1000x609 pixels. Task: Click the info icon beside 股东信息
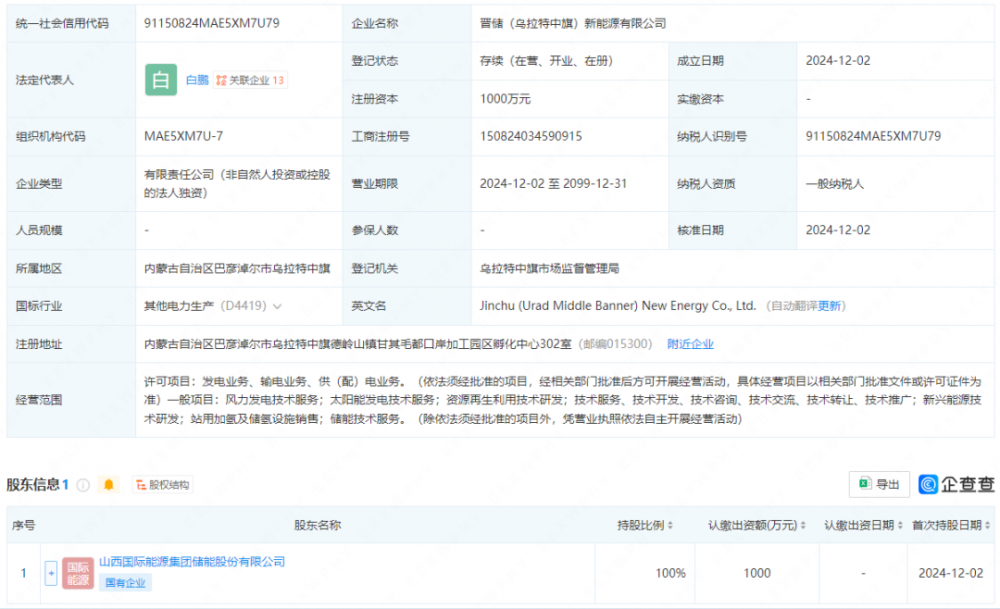pos(83,485)
